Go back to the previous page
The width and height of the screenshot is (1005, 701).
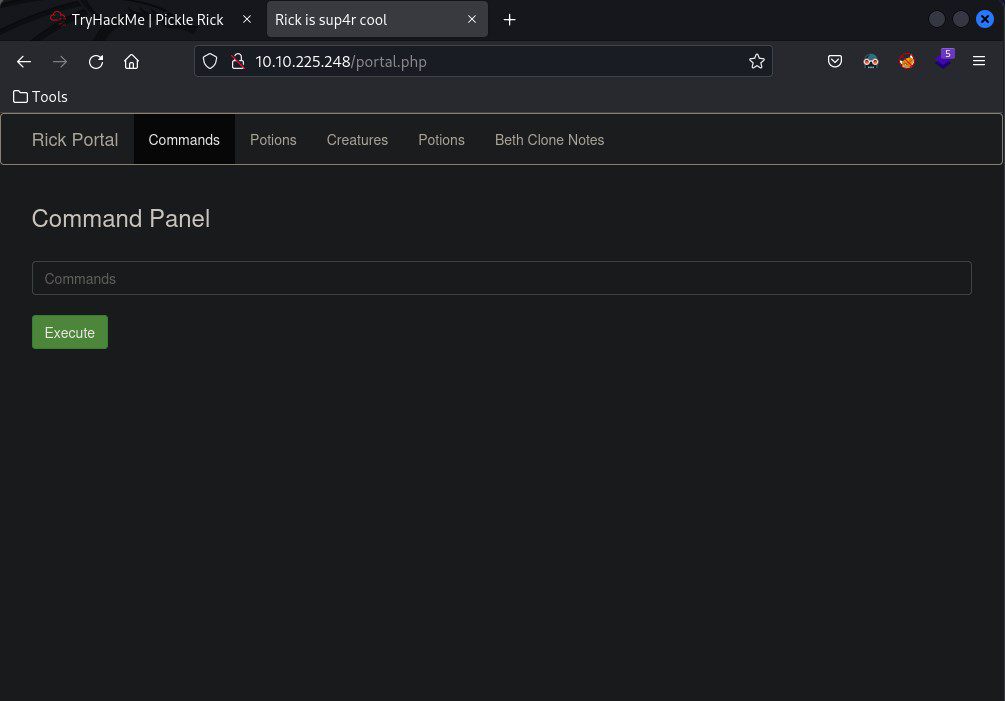tap(24, 62)
